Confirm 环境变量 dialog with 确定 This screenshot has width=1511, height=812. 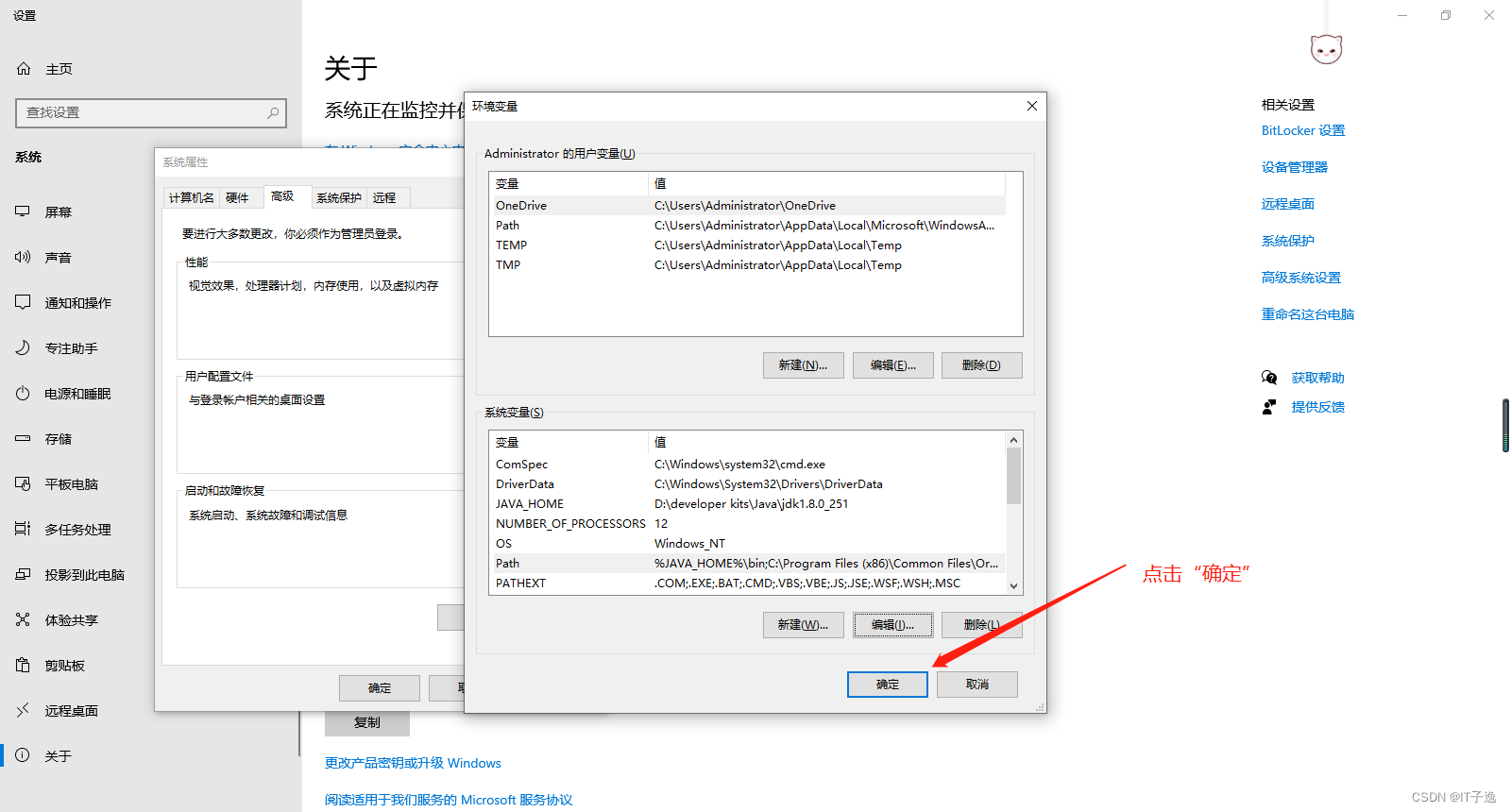(x=888, y=685)
